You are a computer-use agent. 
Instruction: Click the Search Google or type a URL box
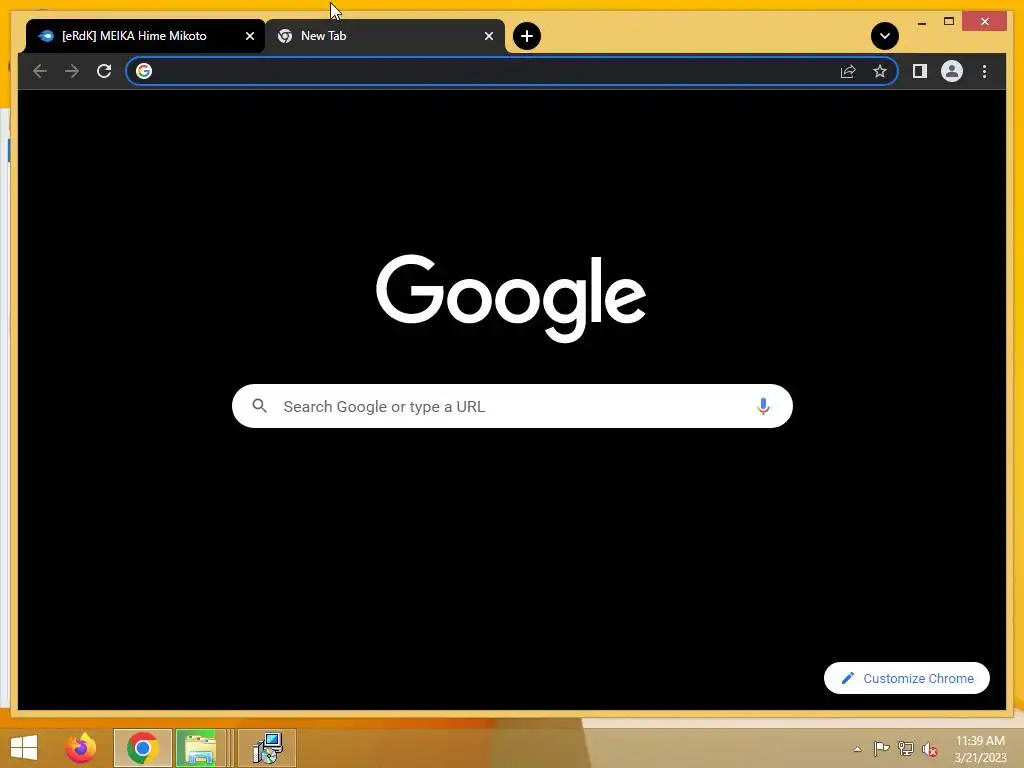click(512, 406)
